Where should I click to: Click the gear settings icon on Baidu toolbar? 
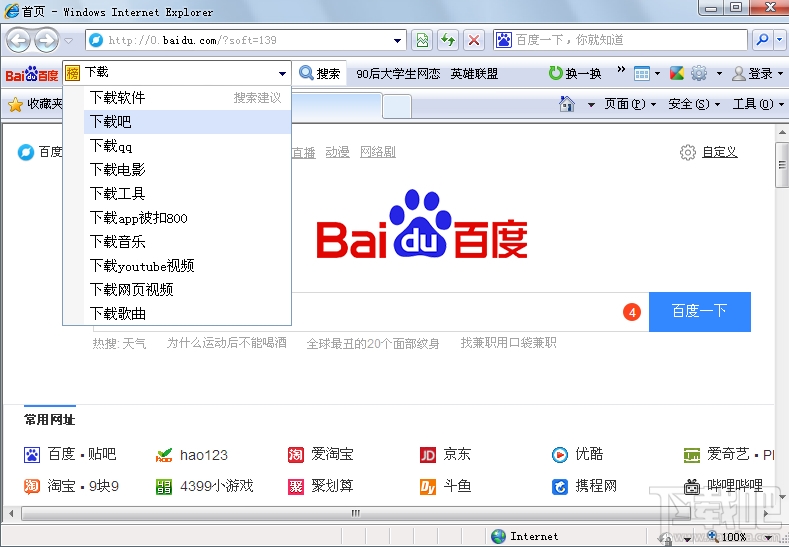pyautogui.click(x=698, y=73)
